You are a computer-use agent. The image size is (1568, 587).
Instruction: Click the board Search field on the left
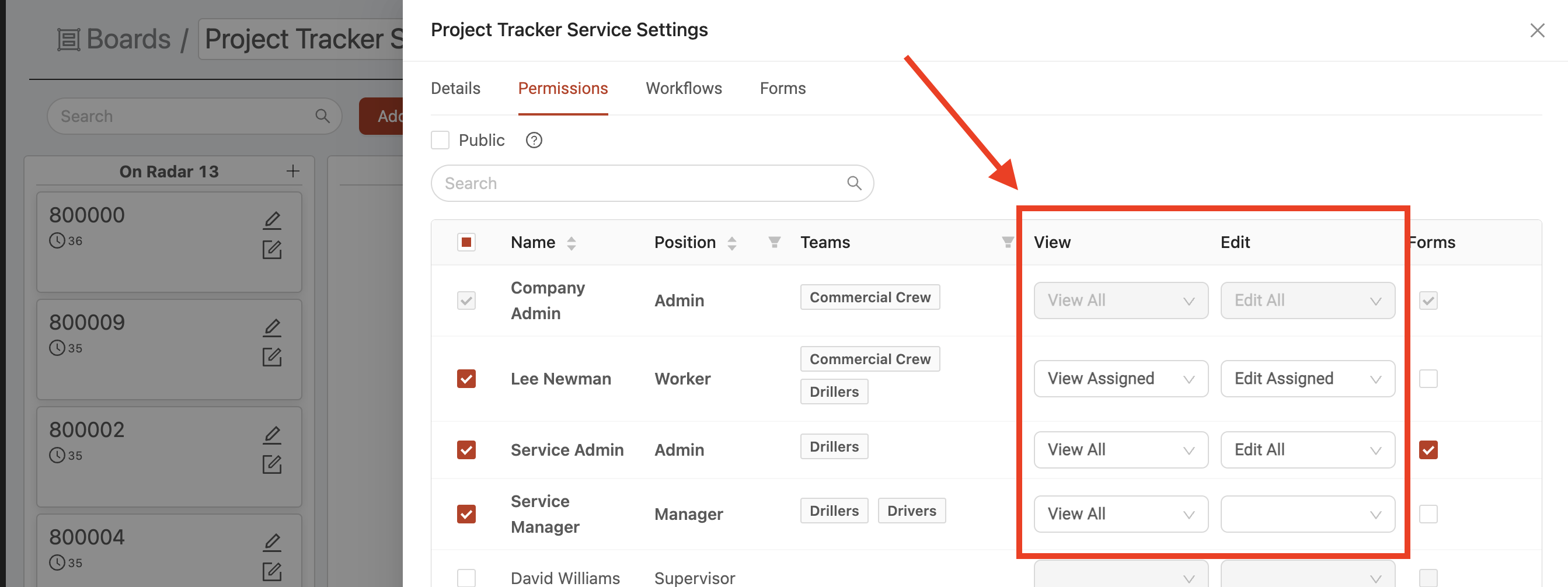194,116
